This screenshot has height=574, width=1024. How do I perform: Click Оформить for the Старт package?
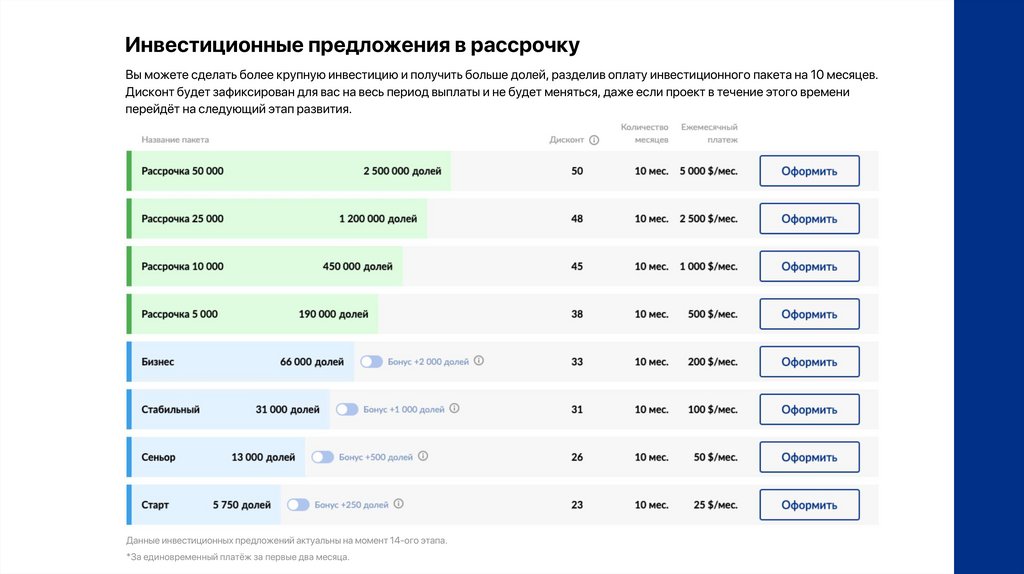click(x=809, y=505)
